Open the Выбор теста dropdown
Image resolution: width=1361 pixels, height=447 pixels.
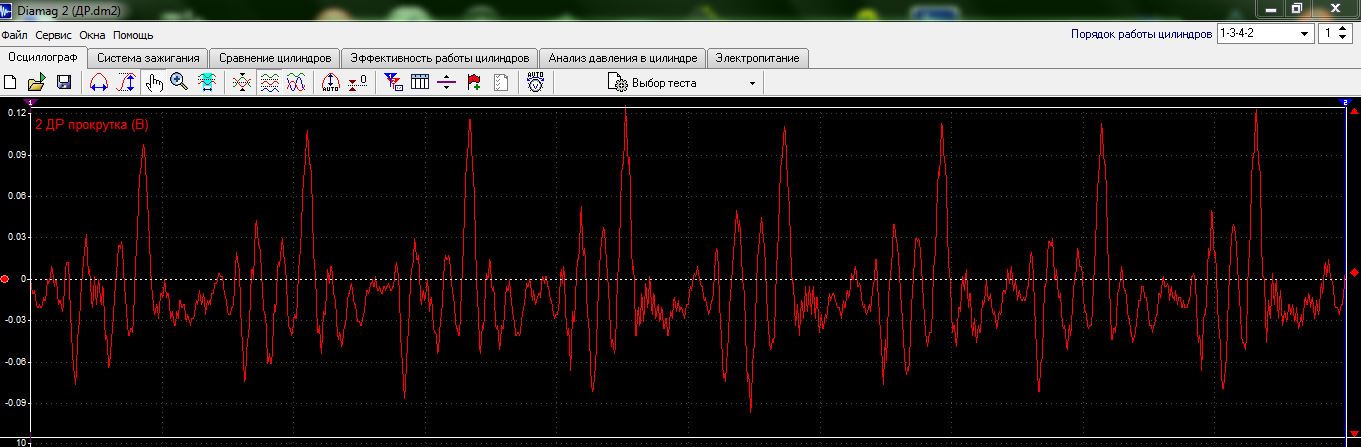(683, 83)
